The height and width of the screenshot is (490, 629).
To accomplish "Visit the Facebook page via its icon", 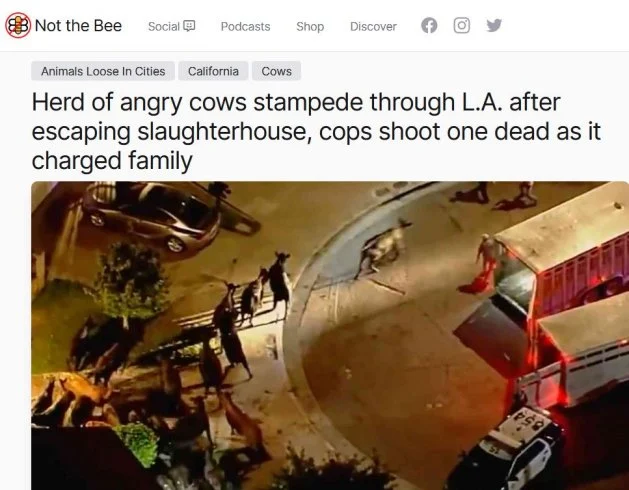I will (x=429, y=26).
